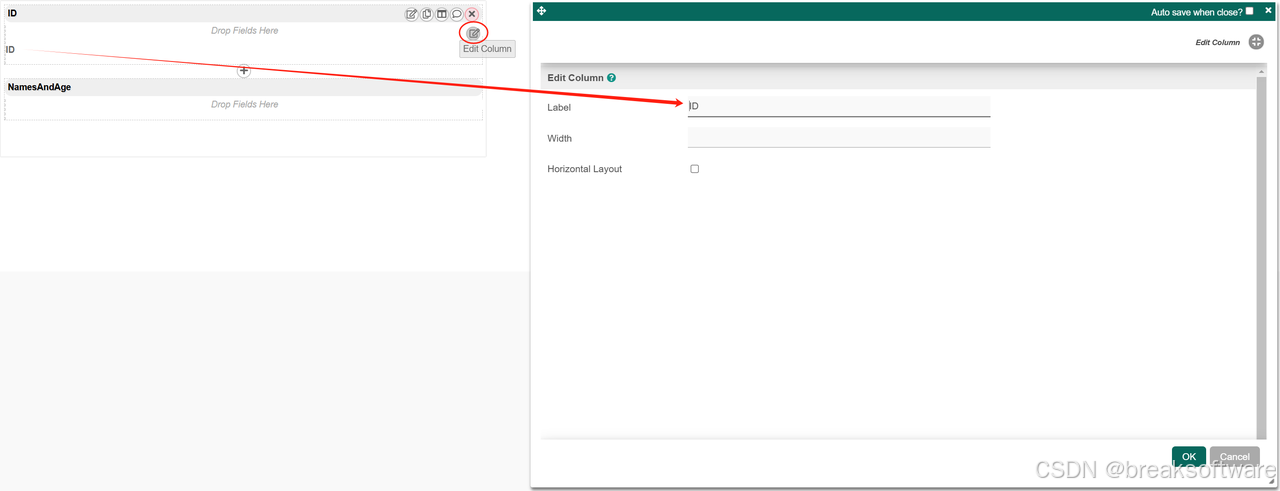Screen dimensions: 1280x491
Task: Click the Horizontal Layout label
Action: coord(584,169)
